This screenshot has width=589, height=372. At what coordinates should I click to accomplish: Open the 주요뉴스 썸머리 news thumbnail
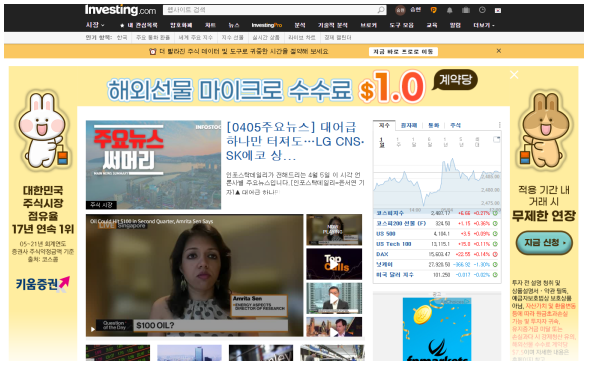click(153, 165)
